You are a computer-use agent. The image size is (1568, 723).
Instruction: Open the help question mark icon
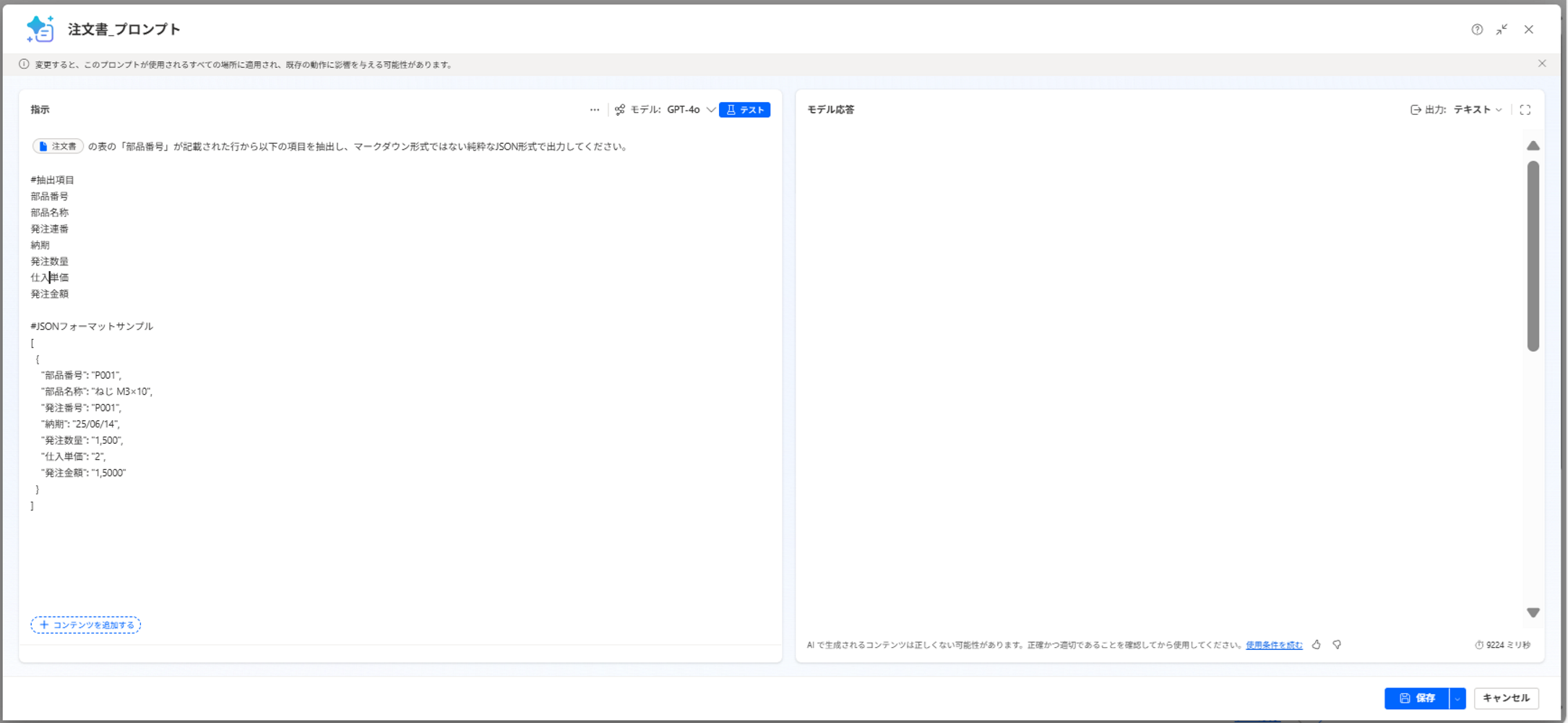pos(1477,30)
